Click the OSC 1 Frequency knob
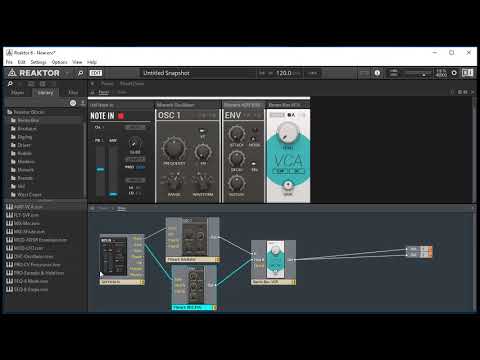The width and height of the screenshot is (480, 360). tap(174, 148)
